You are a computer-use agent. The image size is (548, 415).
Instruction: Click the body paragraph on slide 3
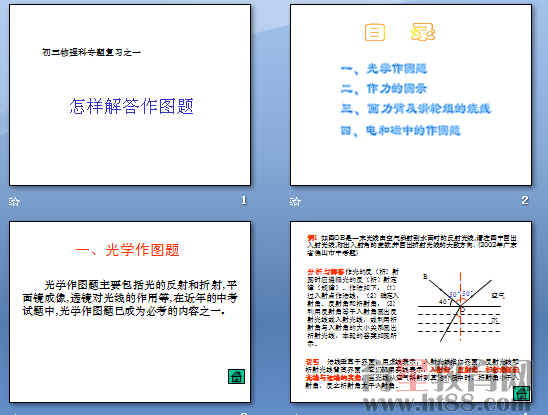tap(130, 298)
